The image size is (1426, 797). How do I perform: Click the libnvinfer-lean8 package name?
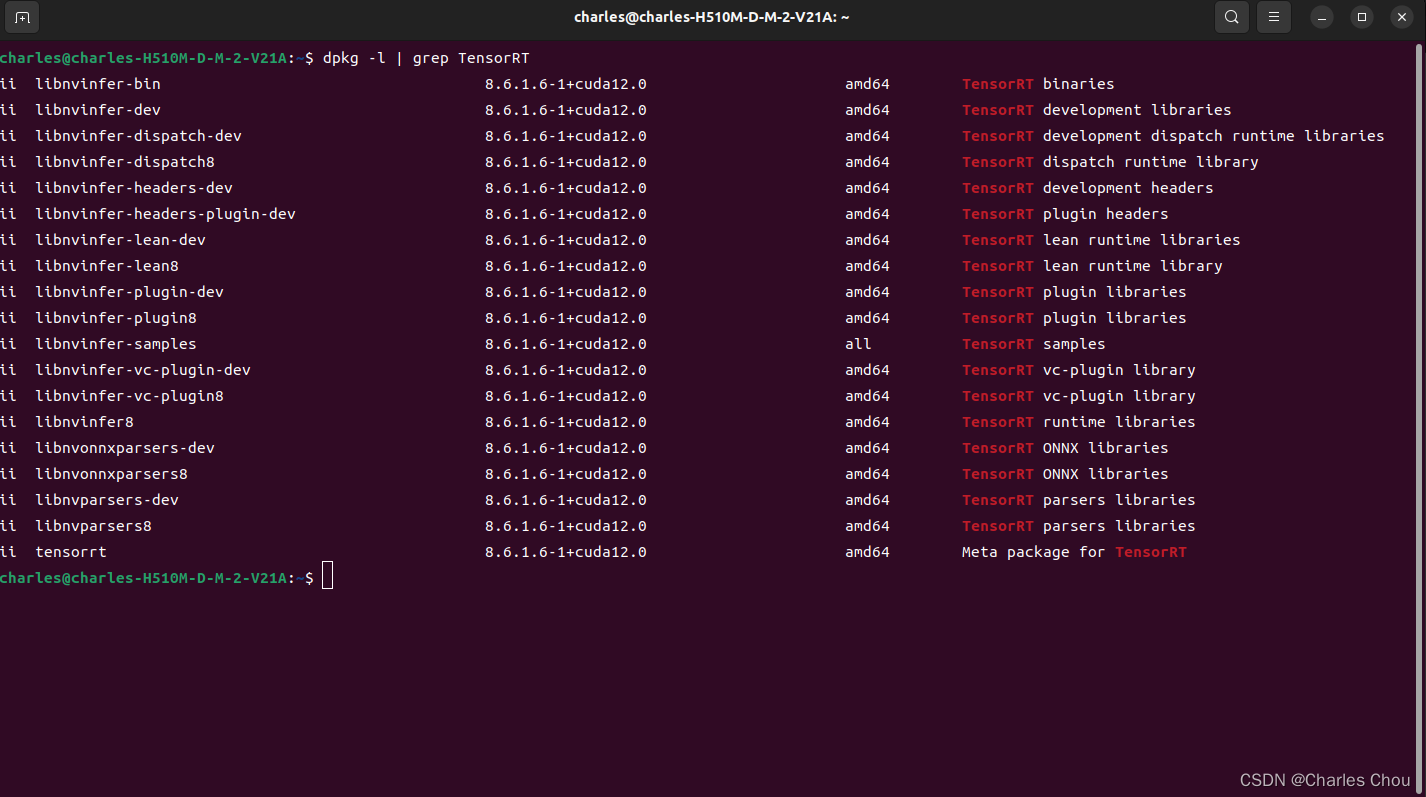(107, 266)
